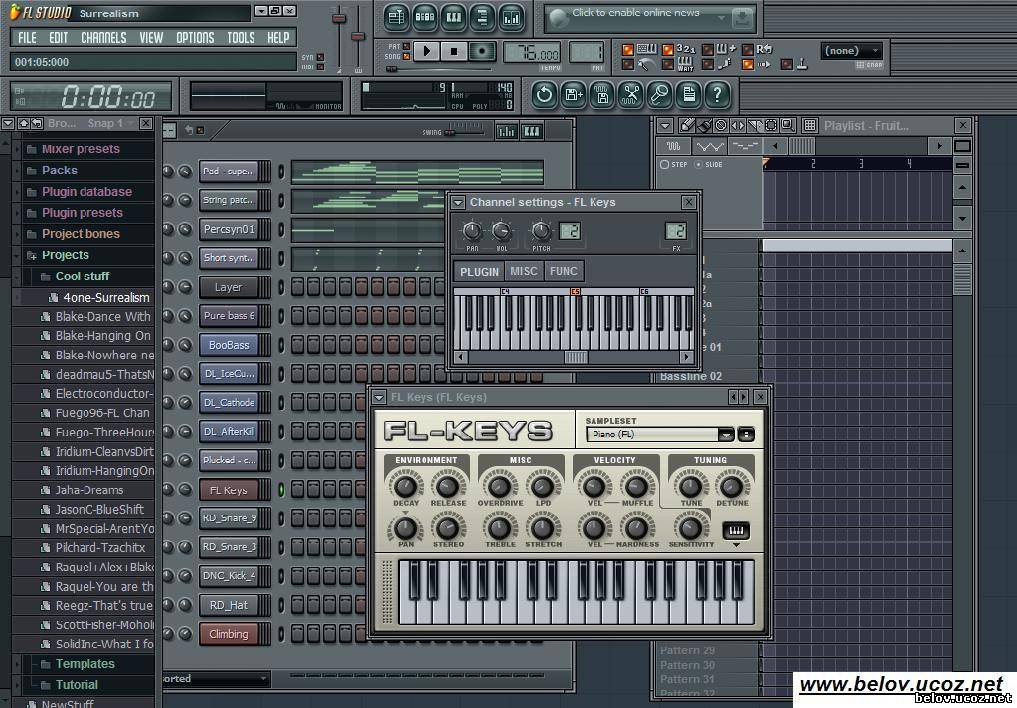Choose the Select tool in Playlist toolbar
Image resolution: width=1017 pixels, height=708 pixels.
point(771,125)
